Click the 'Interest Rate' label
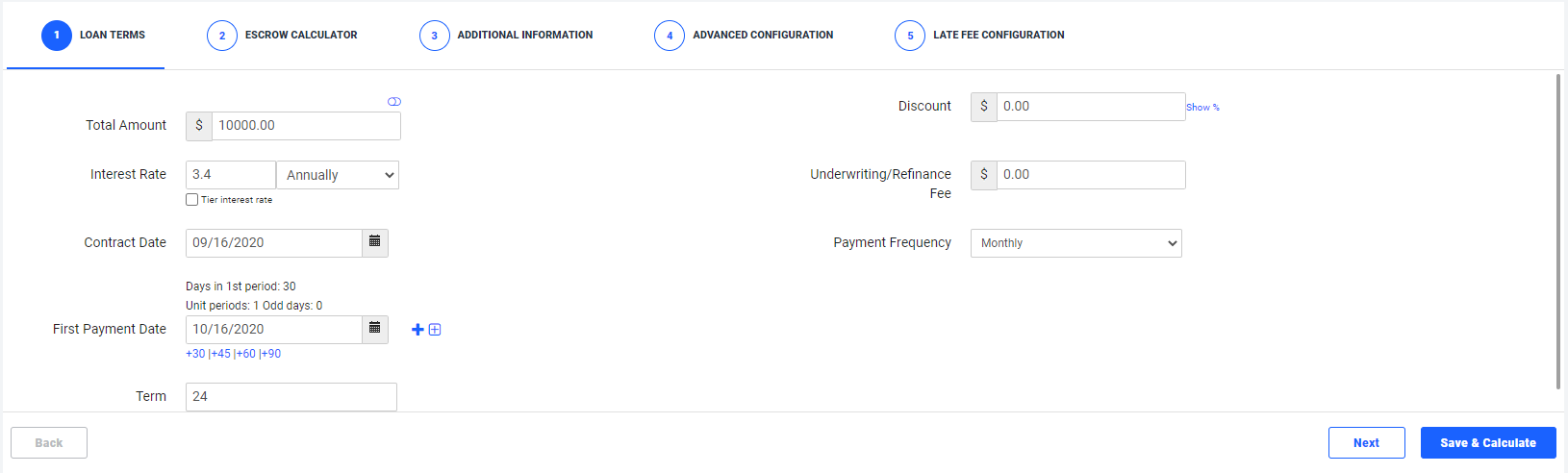This screenshot has height=473, width=1568. click(128, 174)
